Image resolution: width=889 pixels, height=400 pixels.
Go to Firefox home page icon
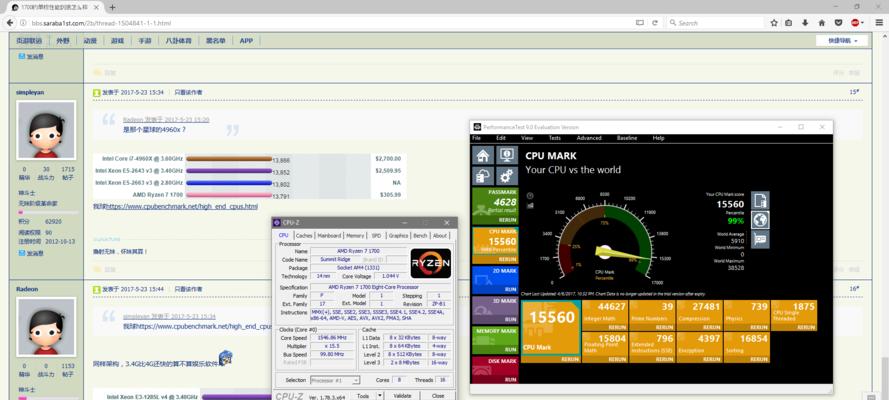(822, 23)
